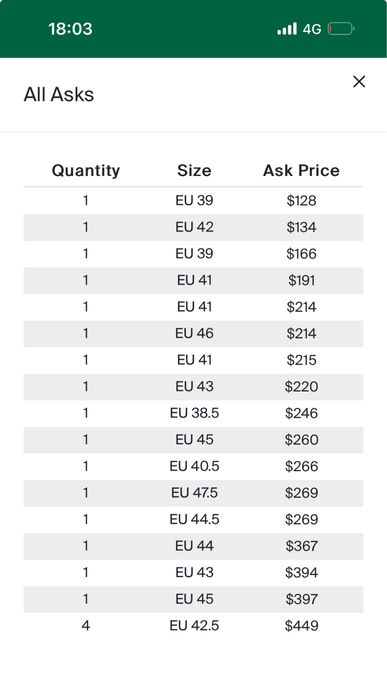Choose the EU 44 ask at $367
Screen dimensions: 387x699
tap(194, 546)
